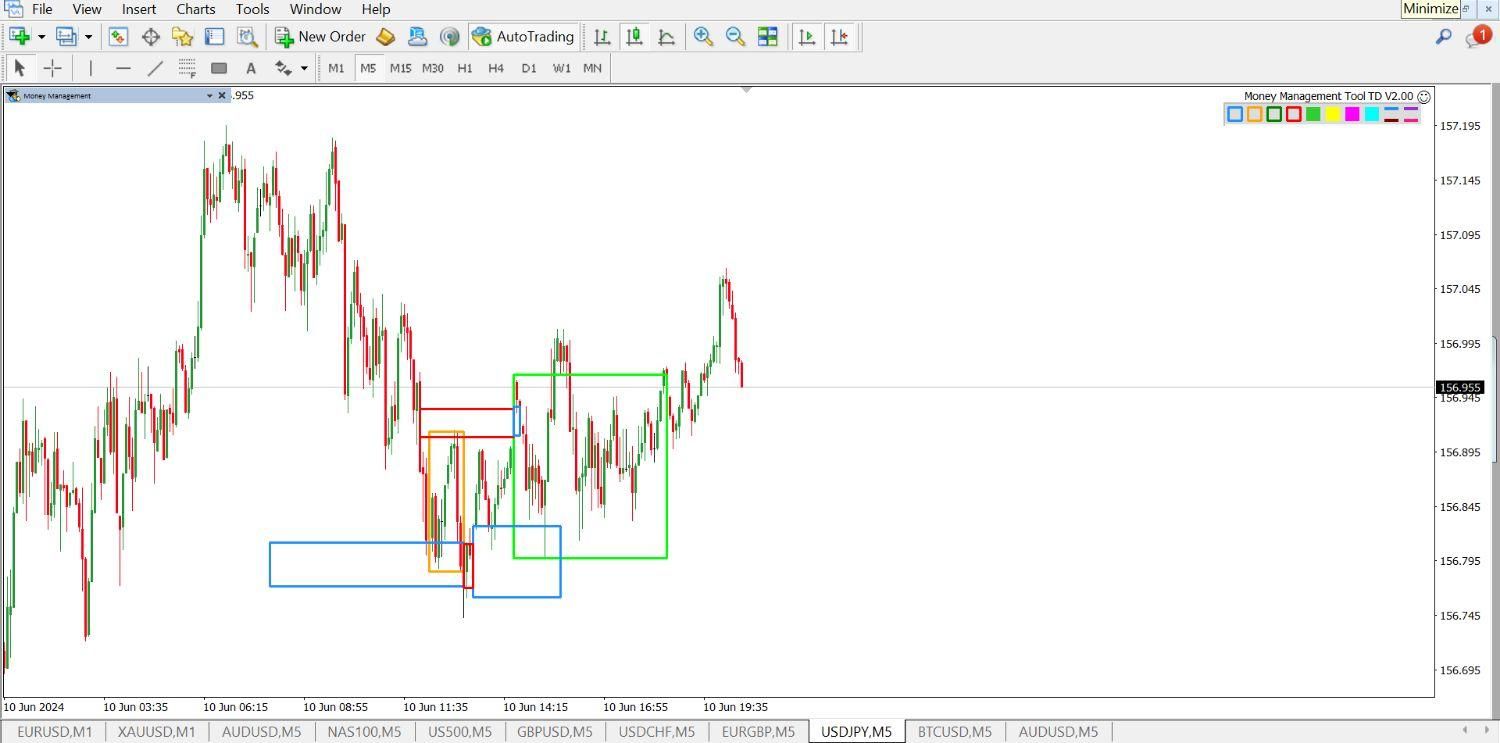Switch chart to candlestick display mode
This screenshot has width=1500, height=743.
click(634, 37)
